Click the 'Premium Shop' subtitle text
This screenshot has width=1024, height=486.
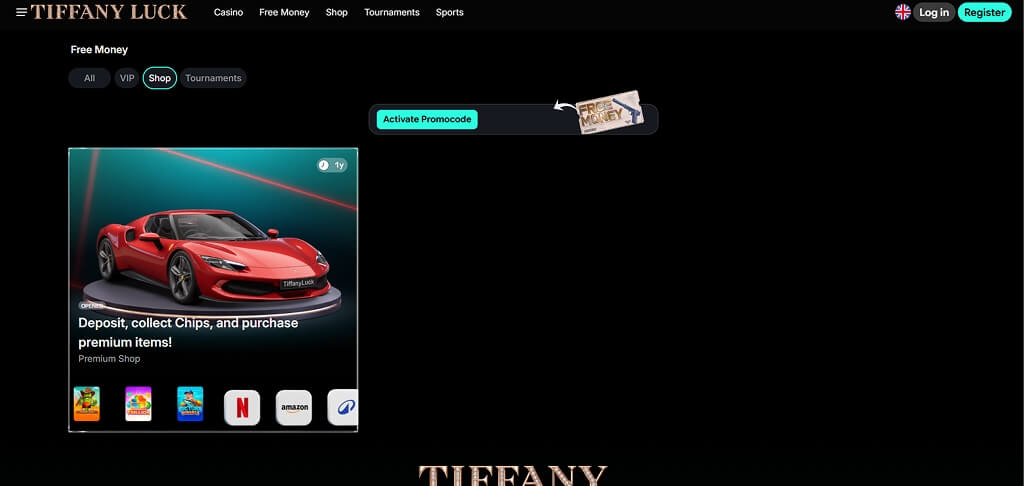tap(109, 359)
